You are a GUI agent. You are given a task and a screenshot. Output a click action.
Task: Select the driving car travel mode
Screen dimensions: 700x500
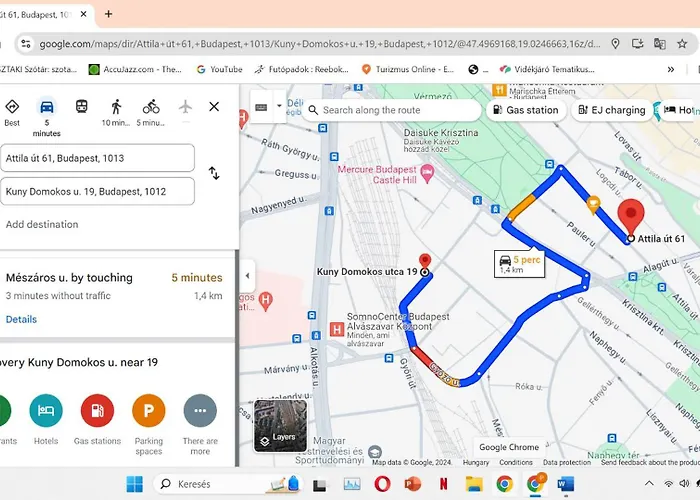click(47, 107)
